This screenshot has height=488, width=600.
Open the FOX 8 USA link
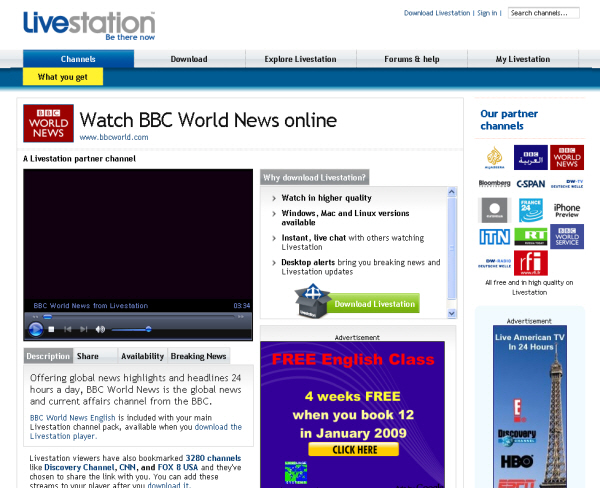tap(178, 467)
